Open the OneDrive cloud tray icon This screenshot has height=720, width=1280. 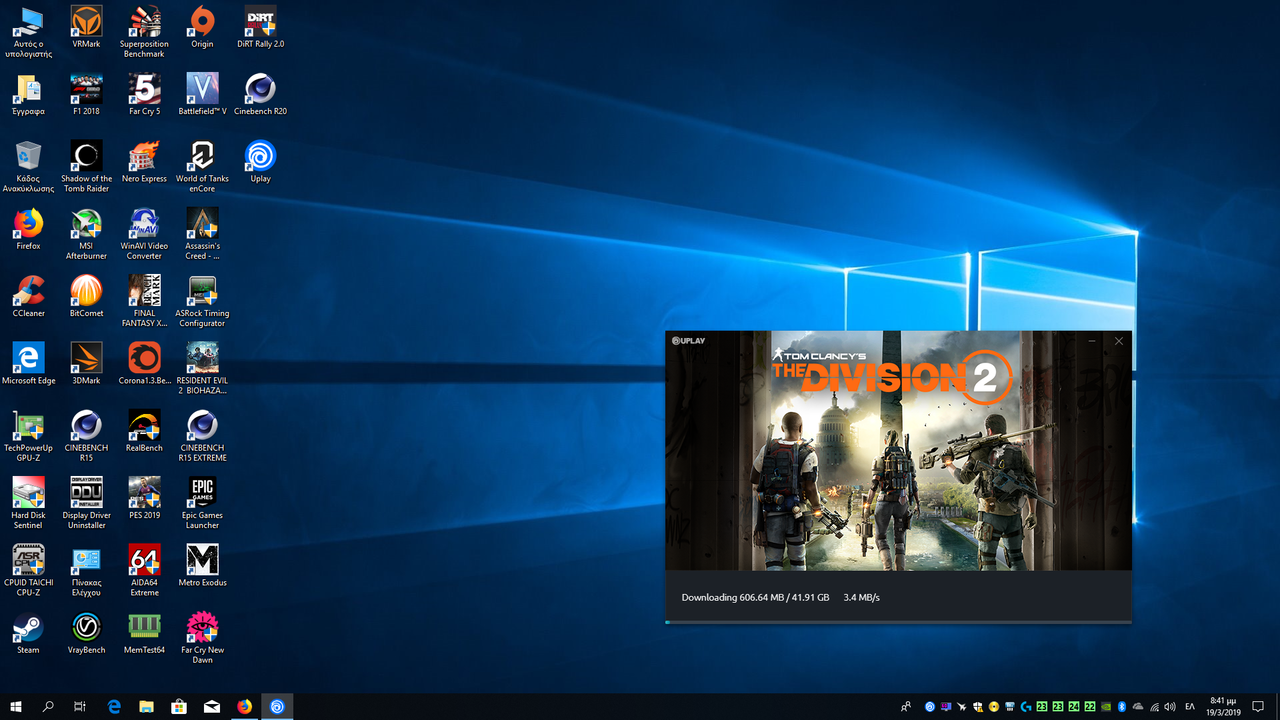[1138, 707]
